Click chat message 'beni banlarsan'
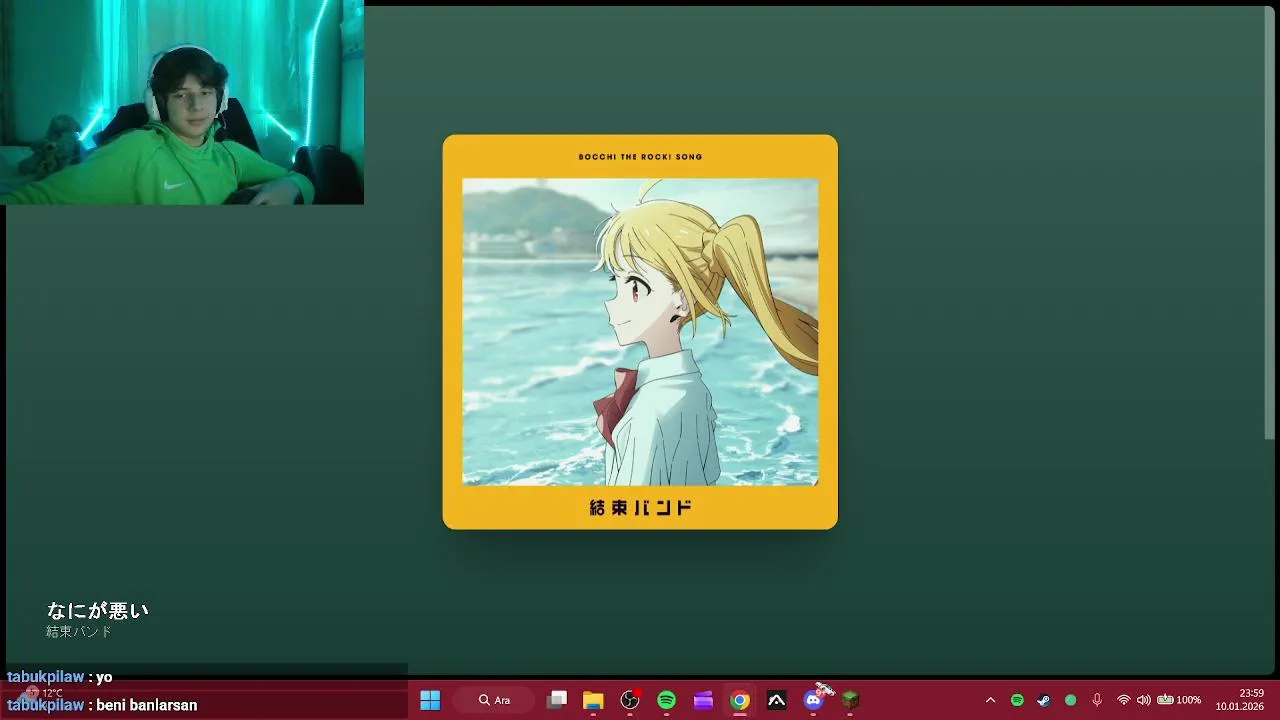The image size is (1280, 720). (146, 705)
